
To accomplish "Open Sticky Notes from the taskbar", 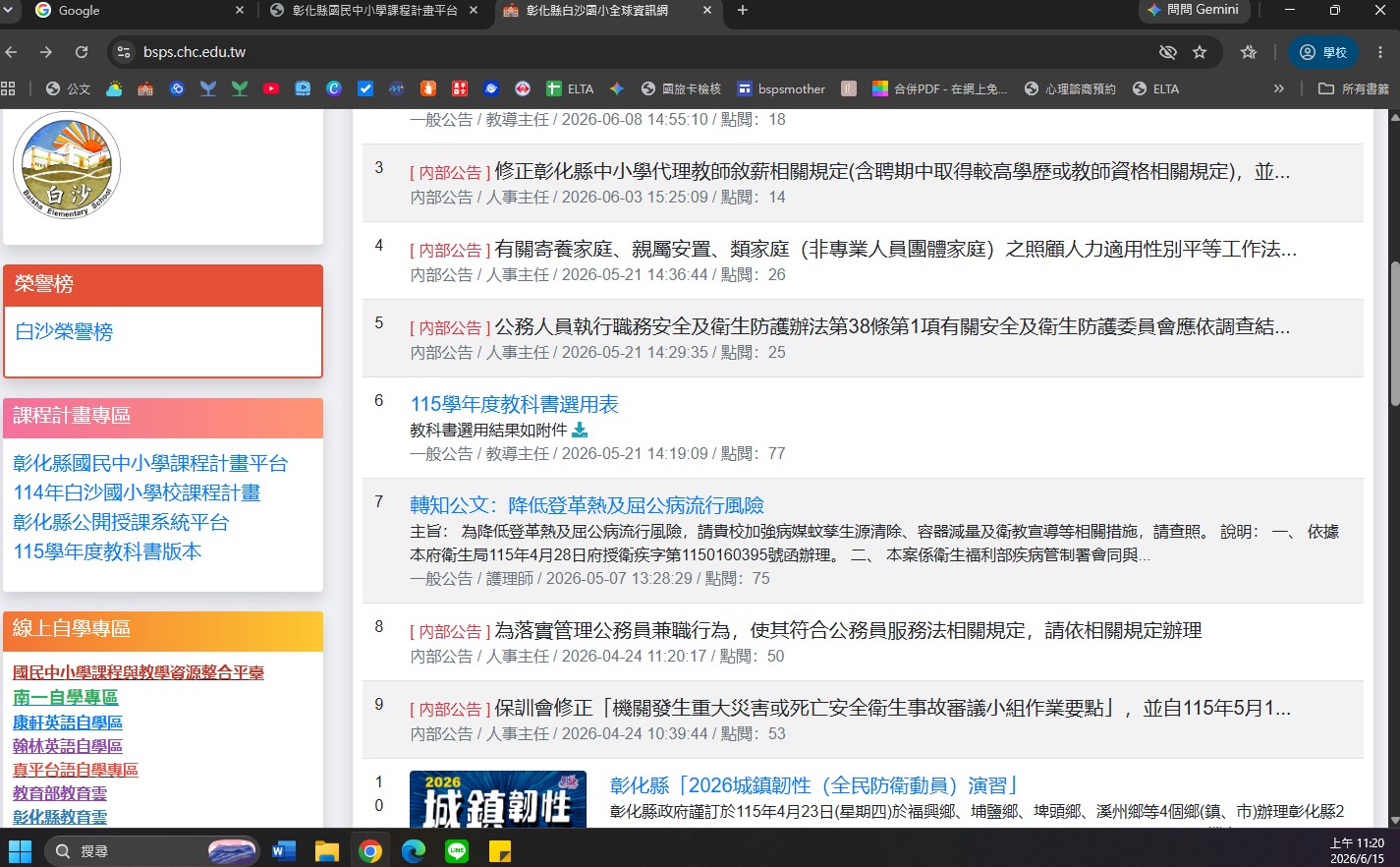I will [500, 851].
